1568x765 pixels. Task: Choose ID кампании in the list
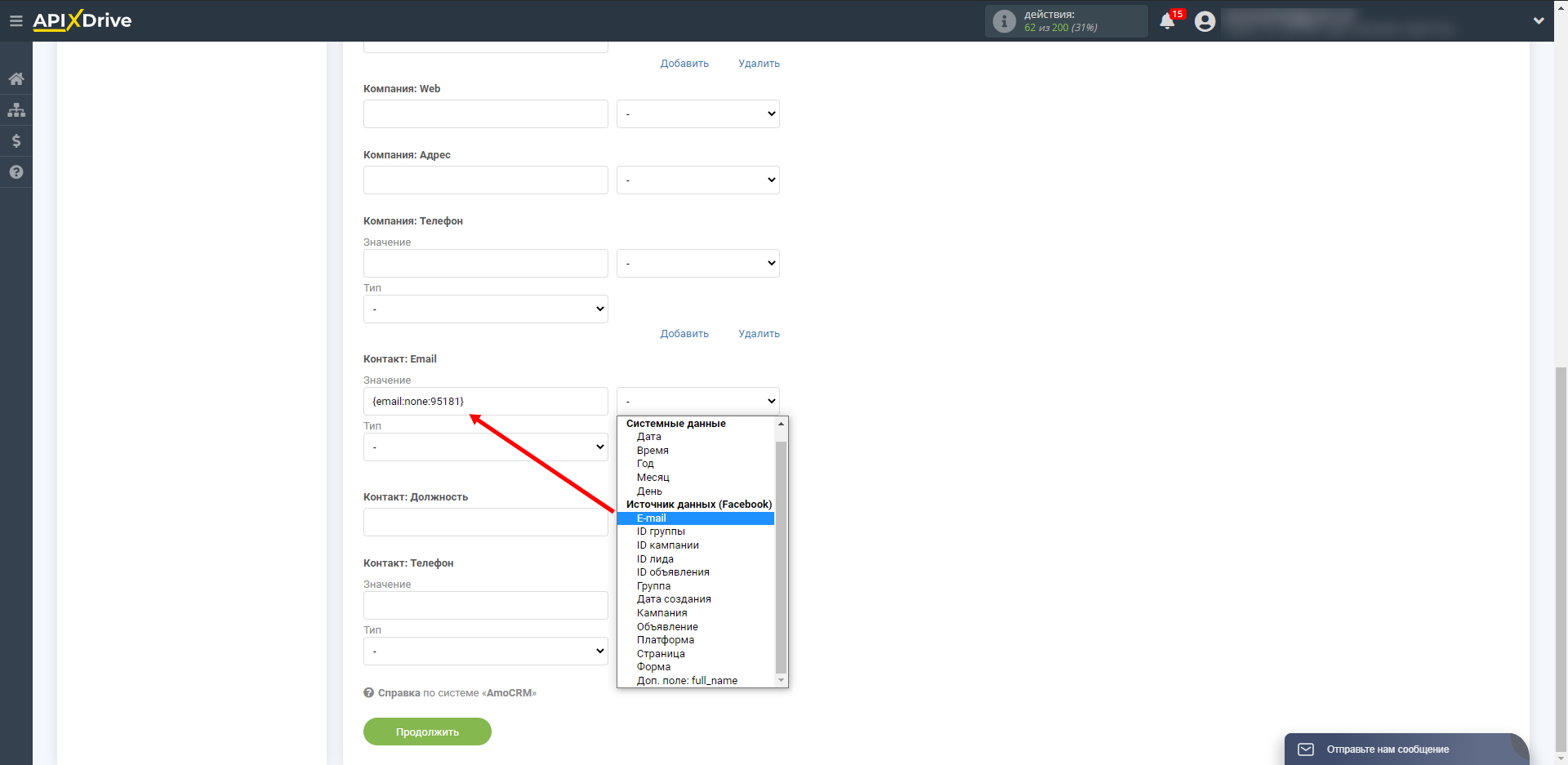coord(695,545)
